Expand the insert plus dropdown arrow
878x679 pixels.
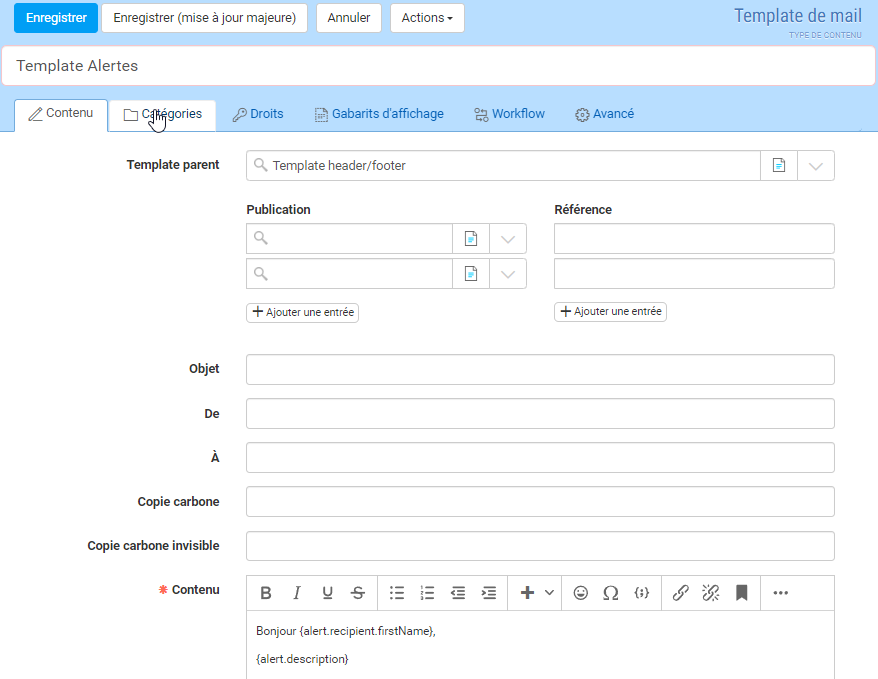(x=549, y=593)
